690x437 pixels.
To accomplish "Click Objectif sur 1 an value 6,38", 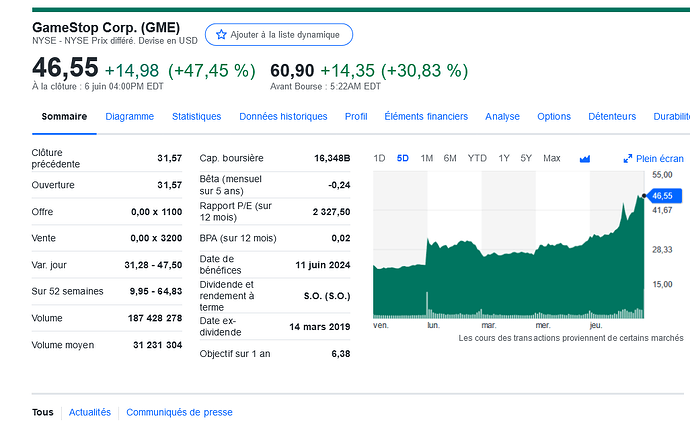I will [x=341, y=354].
